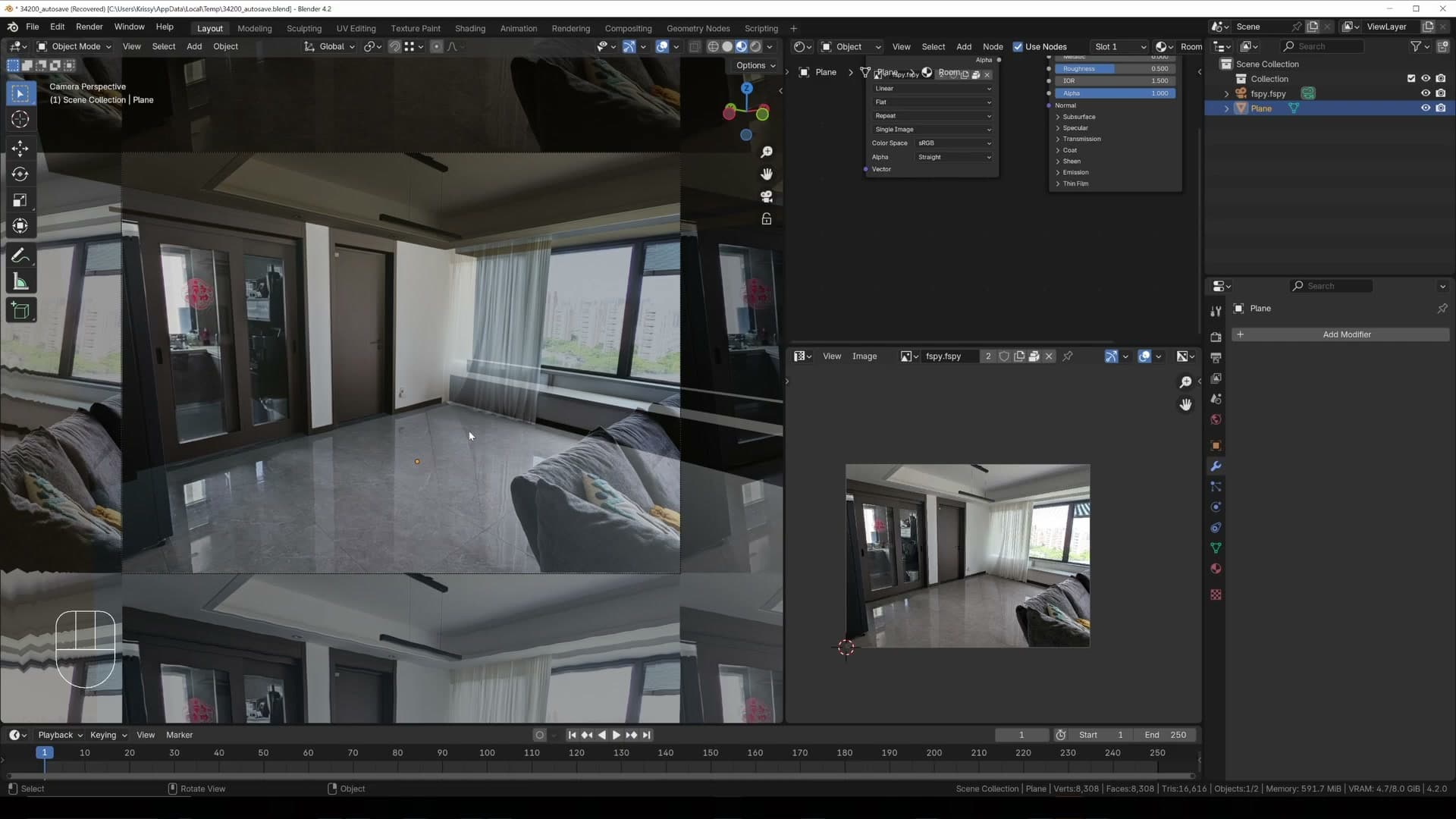Adjust the Alpha slider in Principled BSDF

pos(1116,94)
